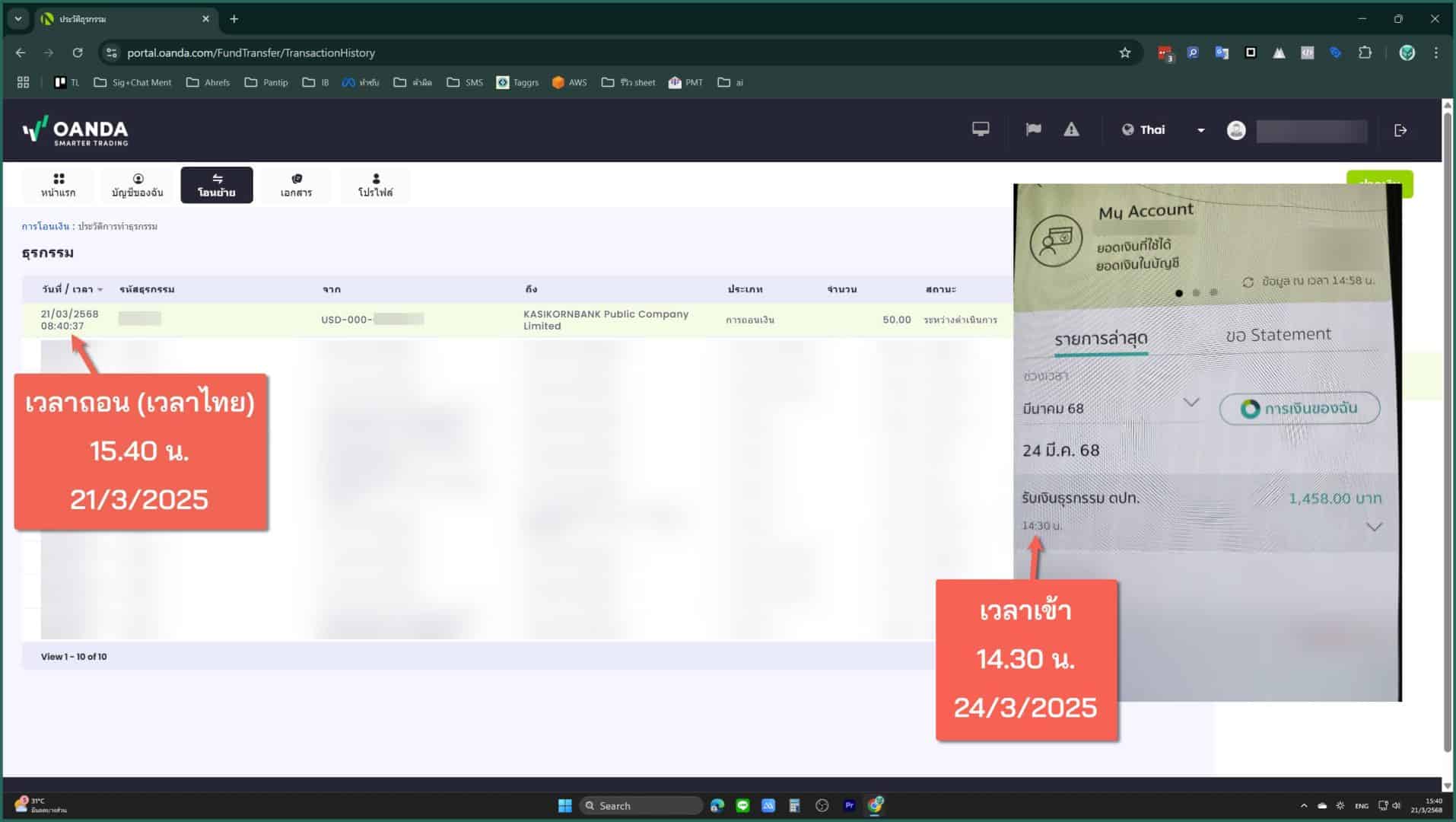1456x822 pixels.
Task: Open a new browser tab
Action: click(234, 19)
